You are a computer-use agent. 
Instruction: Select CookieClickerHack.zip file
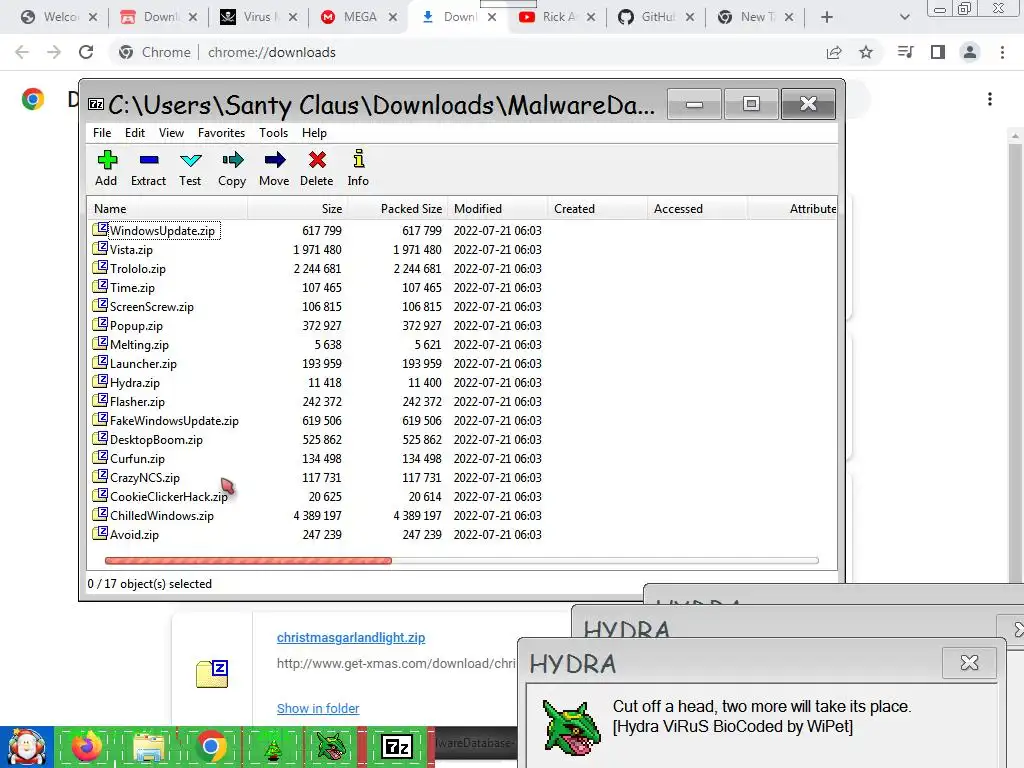[x=168, y=496]
